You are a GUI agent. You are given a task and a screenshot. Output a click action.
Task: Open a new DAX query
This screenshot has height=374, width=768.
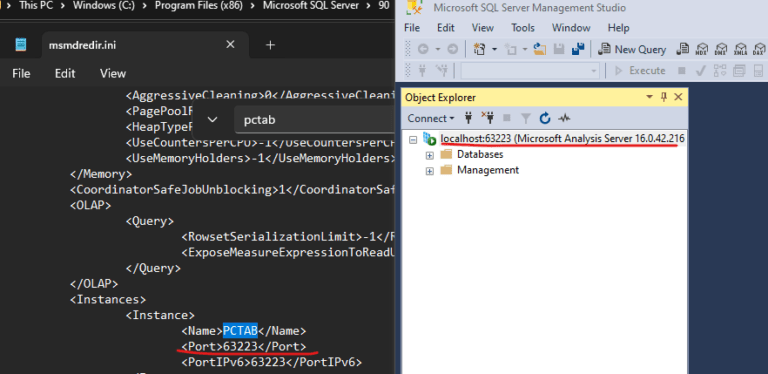point(758,49)
